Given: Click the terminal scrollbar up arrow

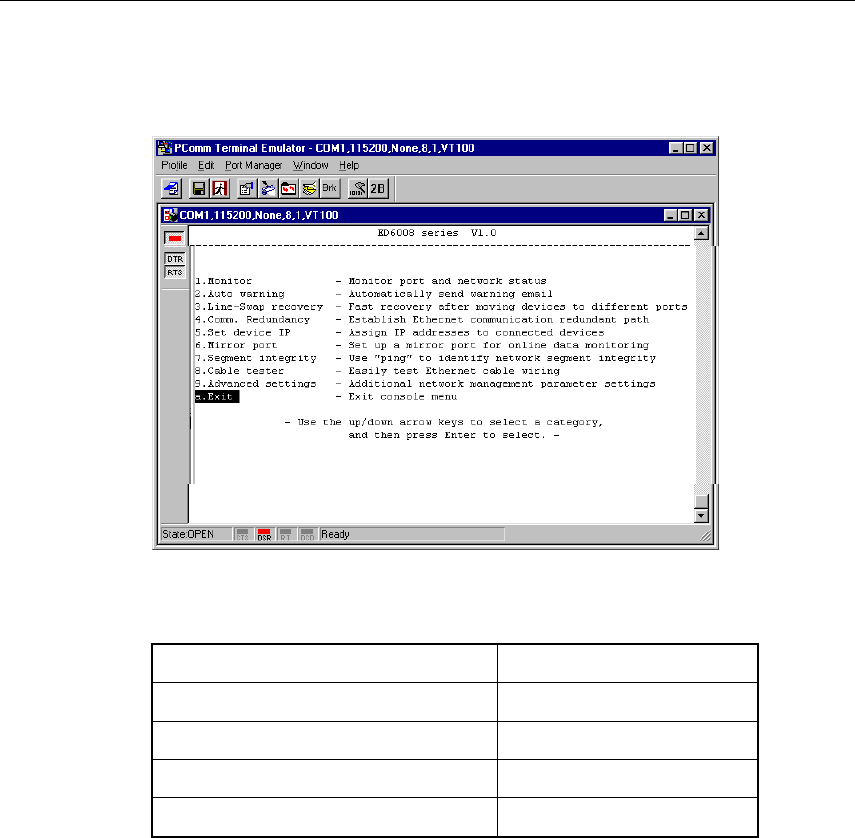Looking at the screenshot, I should [701, 233].
